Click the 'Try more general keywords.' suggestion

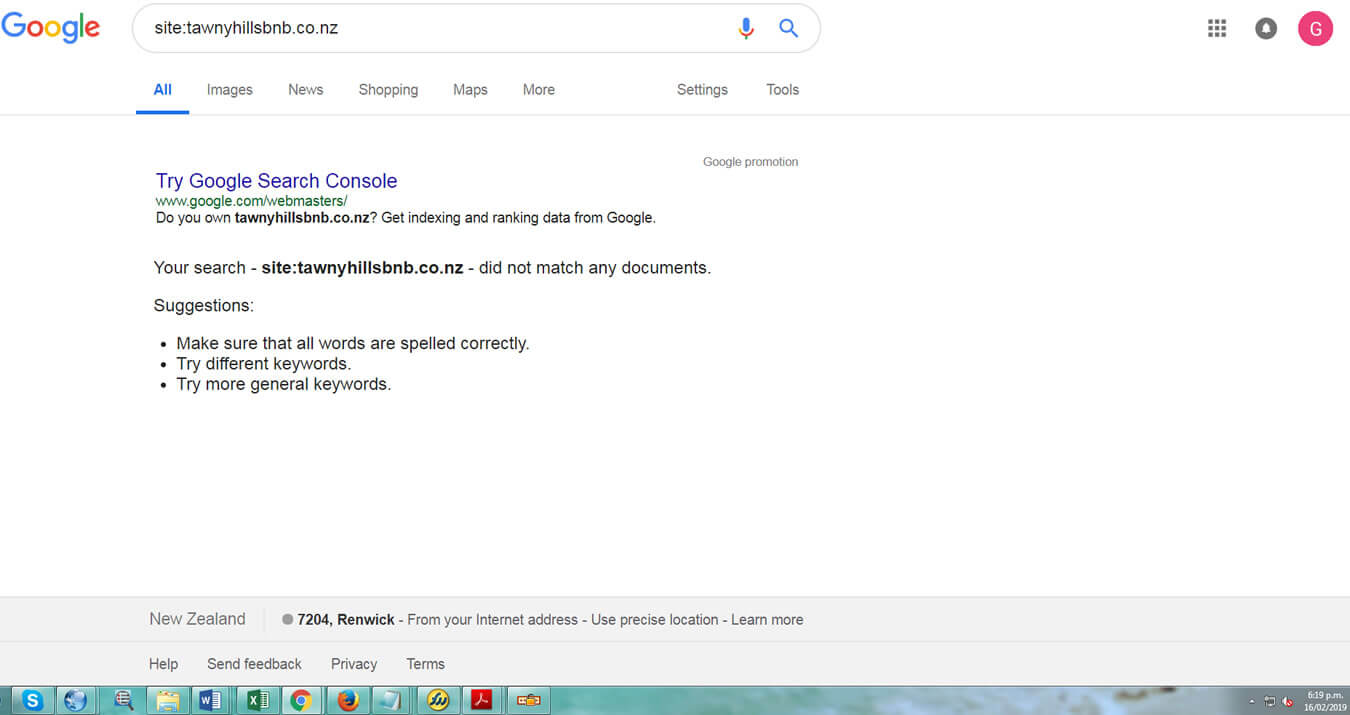click(284, 384)
